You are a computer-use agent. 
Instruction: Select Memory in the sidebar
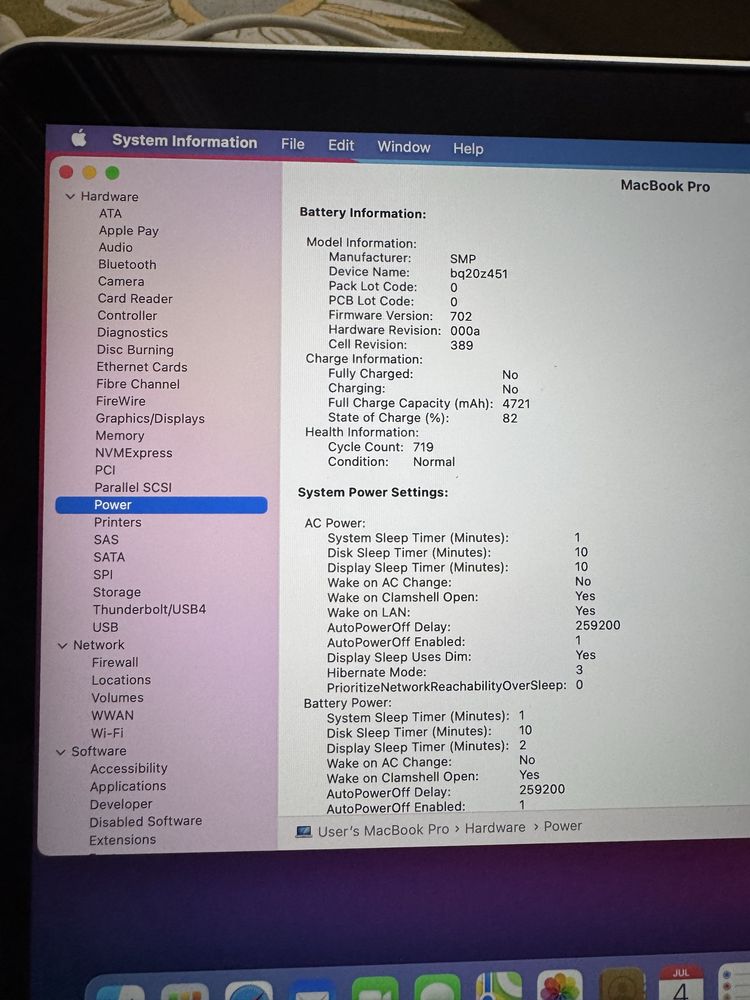(119, 436)
